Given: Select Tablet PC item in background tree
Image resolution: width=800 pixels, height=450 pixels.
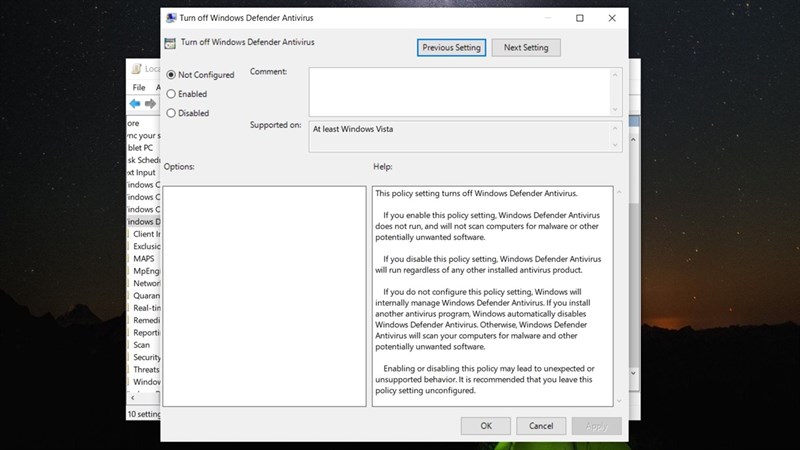Looking at the screenshot, I should tap(141, 147).
